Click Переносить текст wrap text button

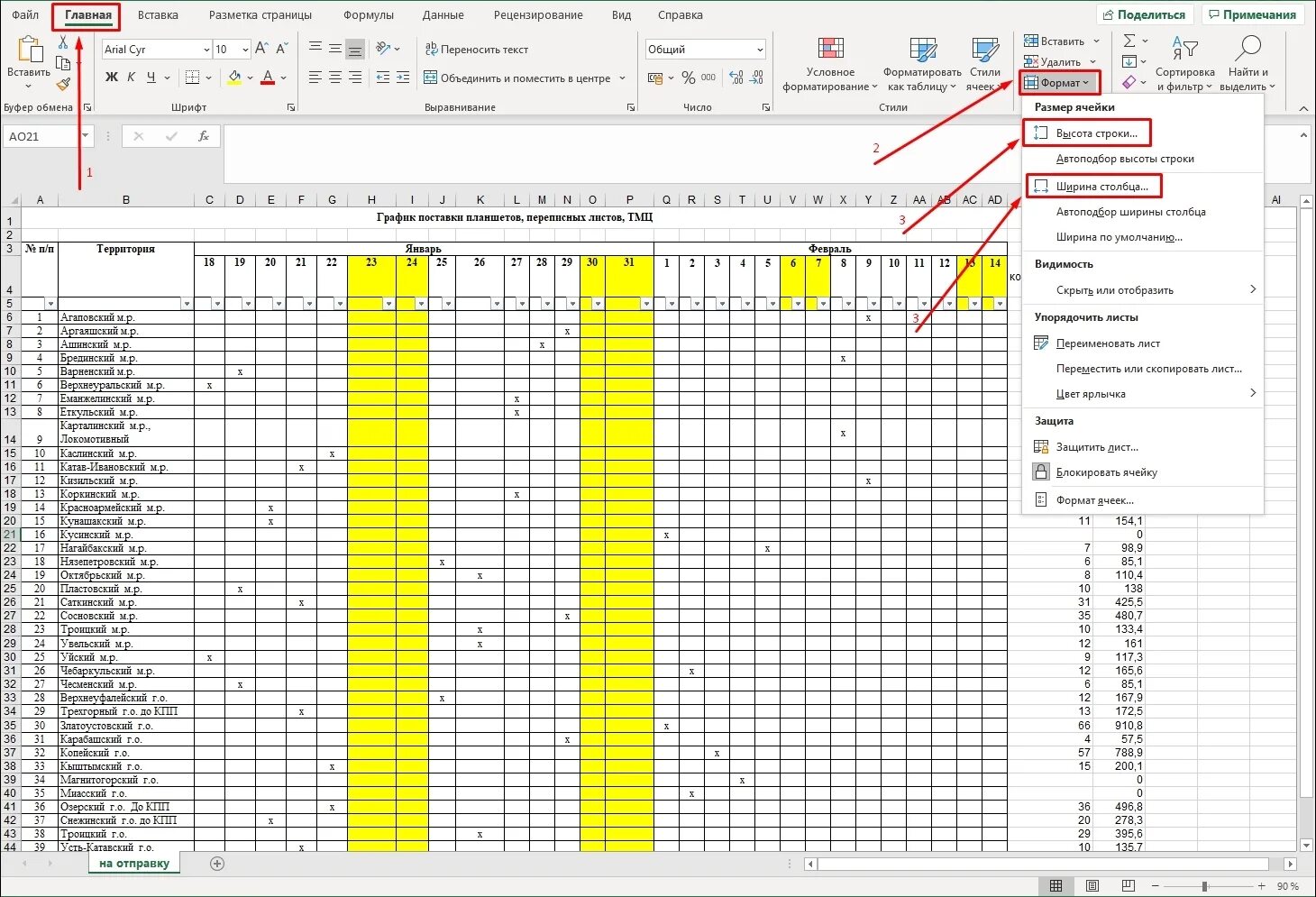pyautogui.click(x=477, y=50)
